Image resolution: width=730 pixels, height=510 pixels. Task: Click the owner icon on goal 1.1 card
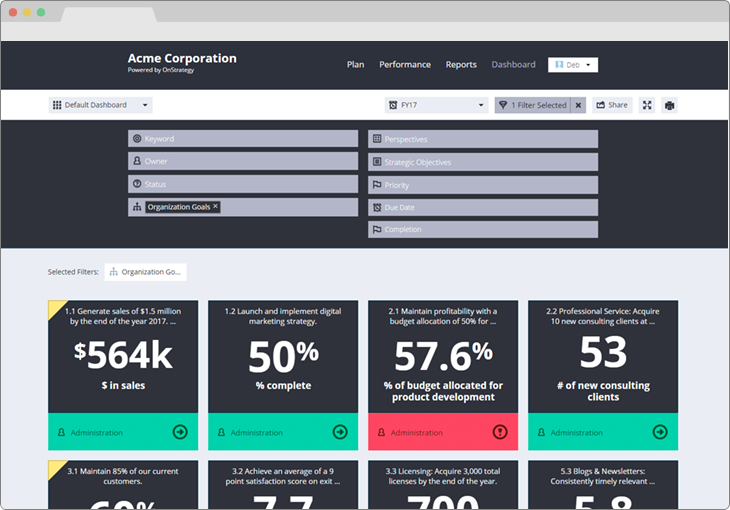coord(61,432)
